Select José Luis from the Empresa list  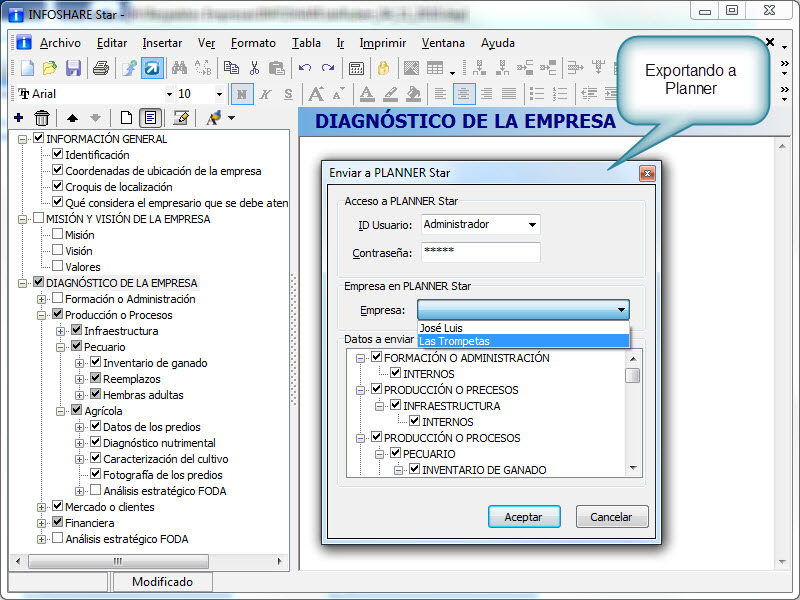tap(523, 328)
